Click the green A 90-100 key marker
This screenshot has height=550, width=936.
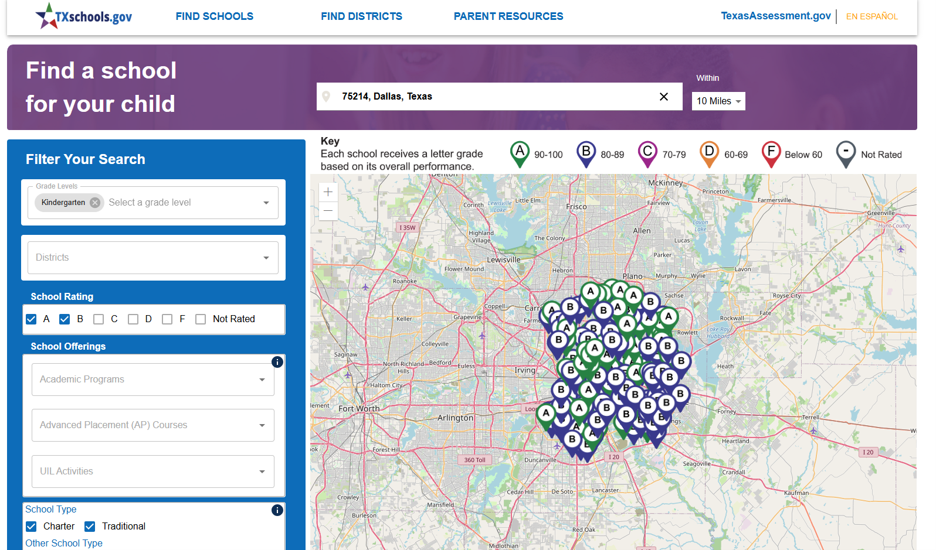[520, 153]
